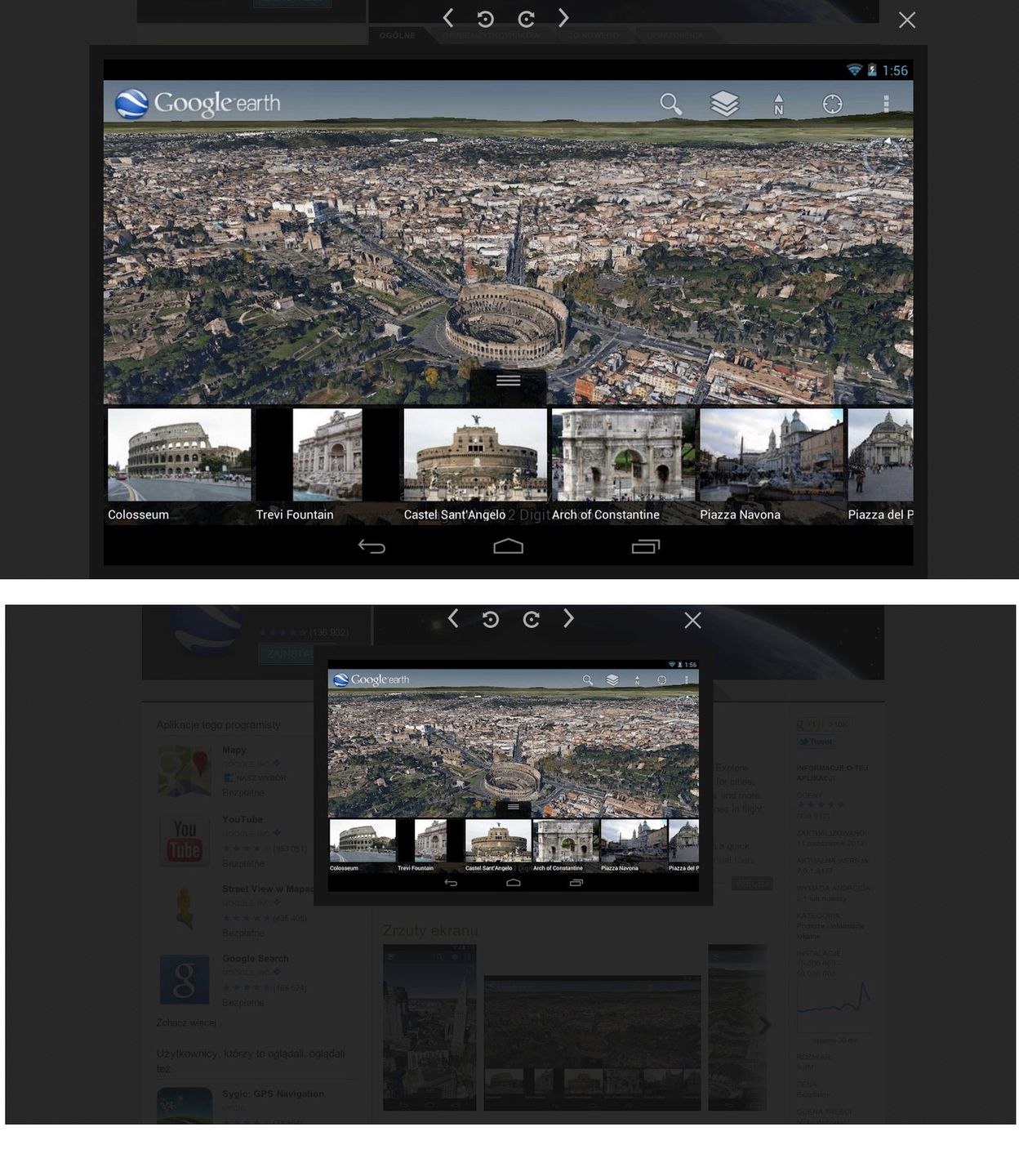
Task: Tap Android home button in large view
Action: tap(508, 546)
